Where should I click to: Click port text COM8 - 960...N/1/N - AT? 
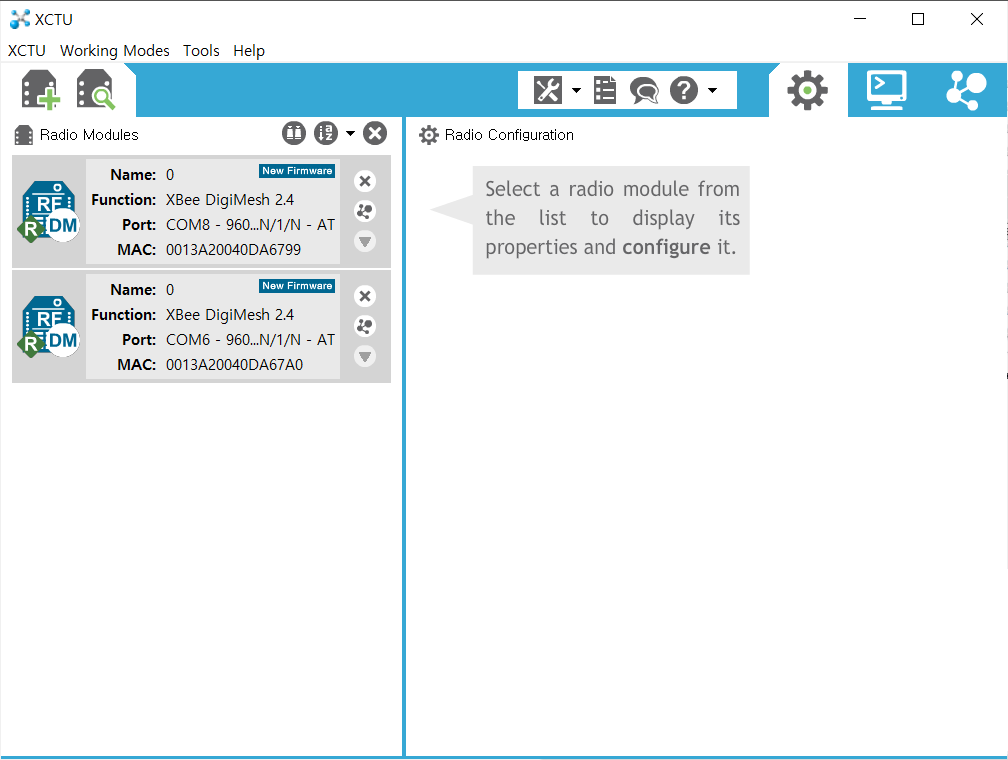click(251, 224)
